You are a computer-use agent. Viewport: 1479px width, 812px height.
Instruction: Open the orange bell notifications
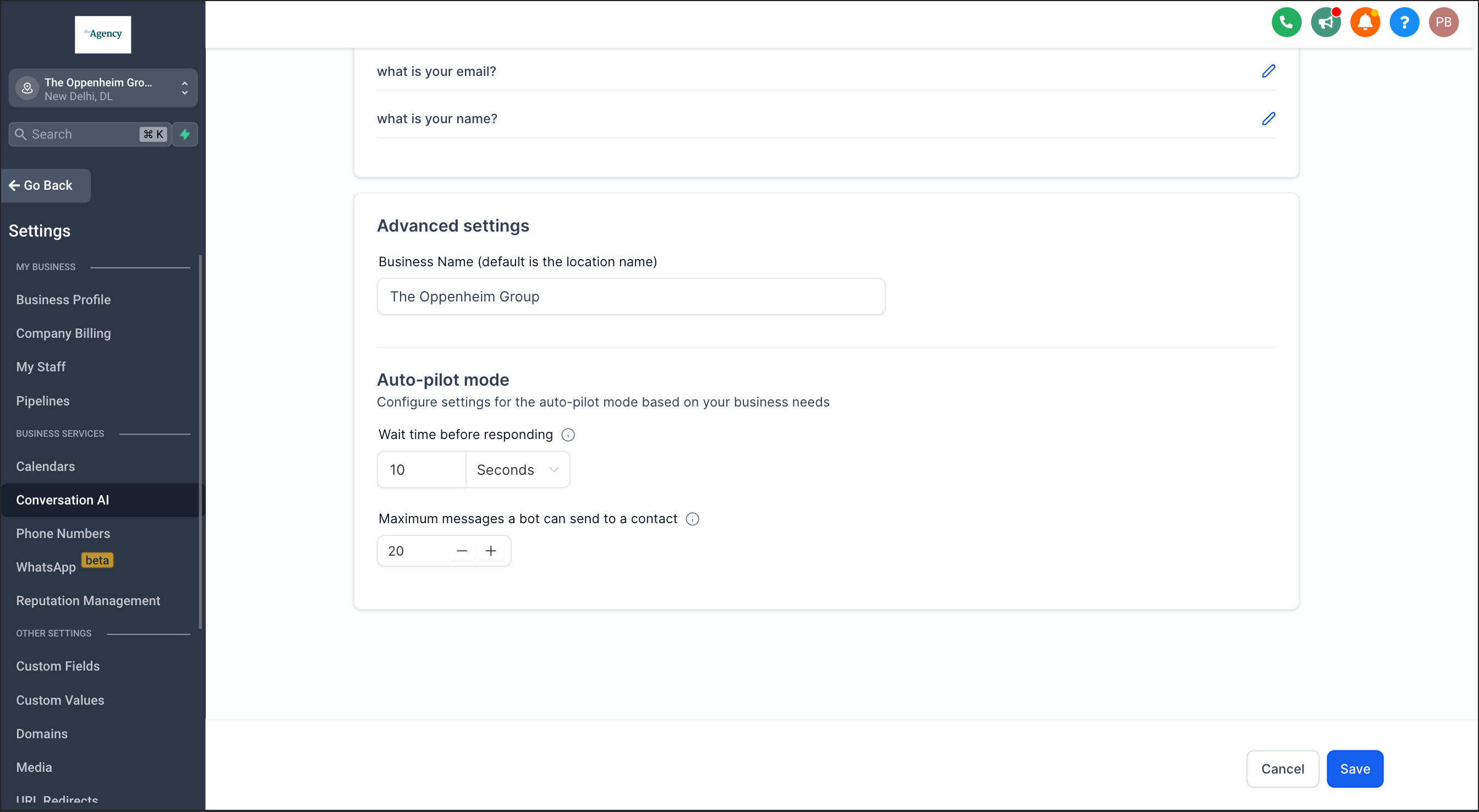pos(1365,23)
